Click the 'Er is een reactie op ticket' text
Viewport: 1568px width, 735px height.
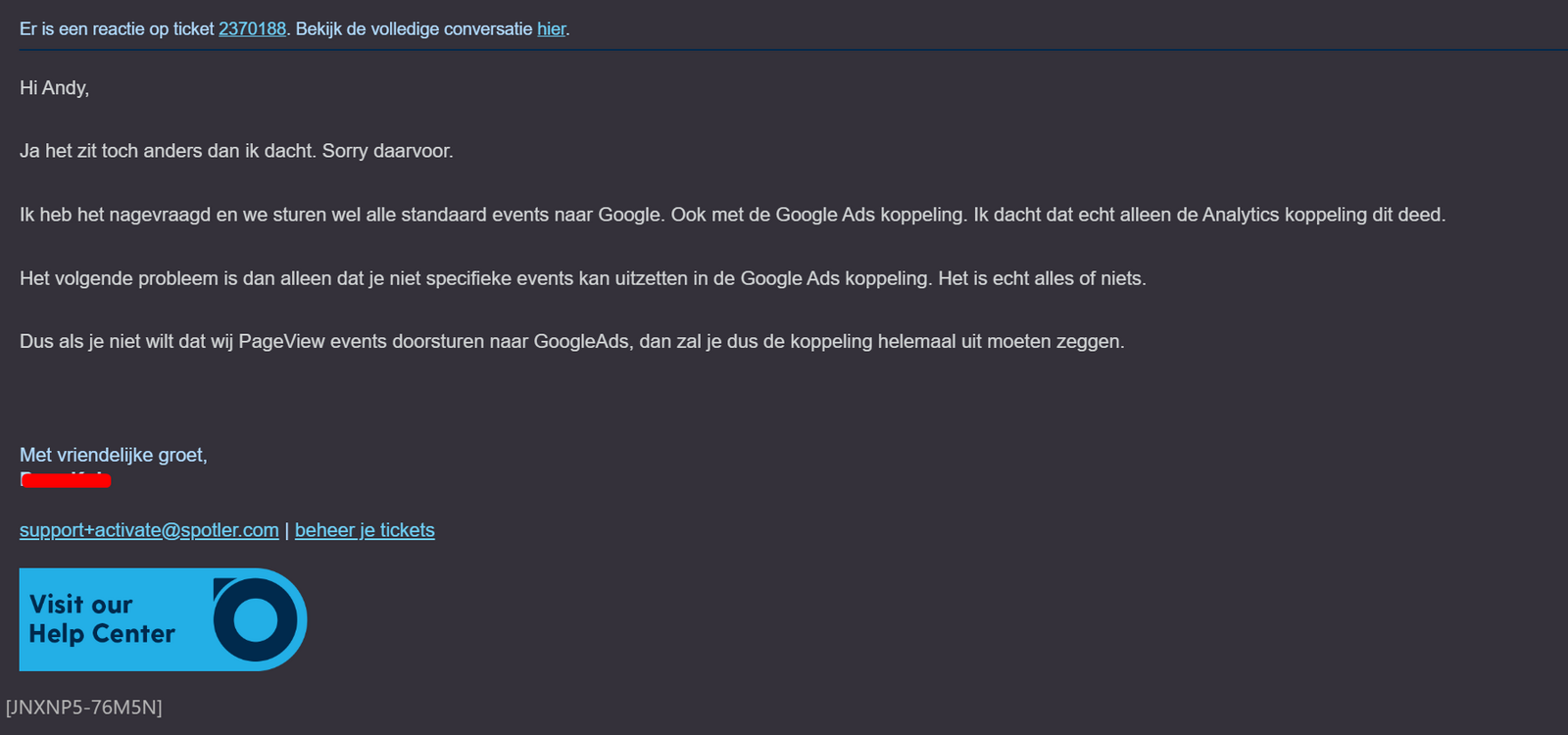[116, 29]
